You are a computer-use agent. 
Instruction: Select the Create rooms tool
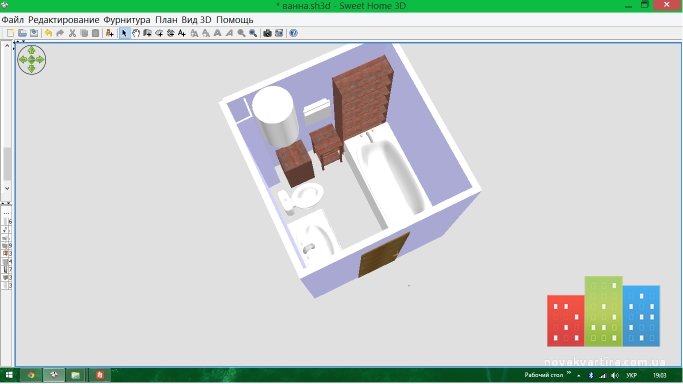point(159,33)
